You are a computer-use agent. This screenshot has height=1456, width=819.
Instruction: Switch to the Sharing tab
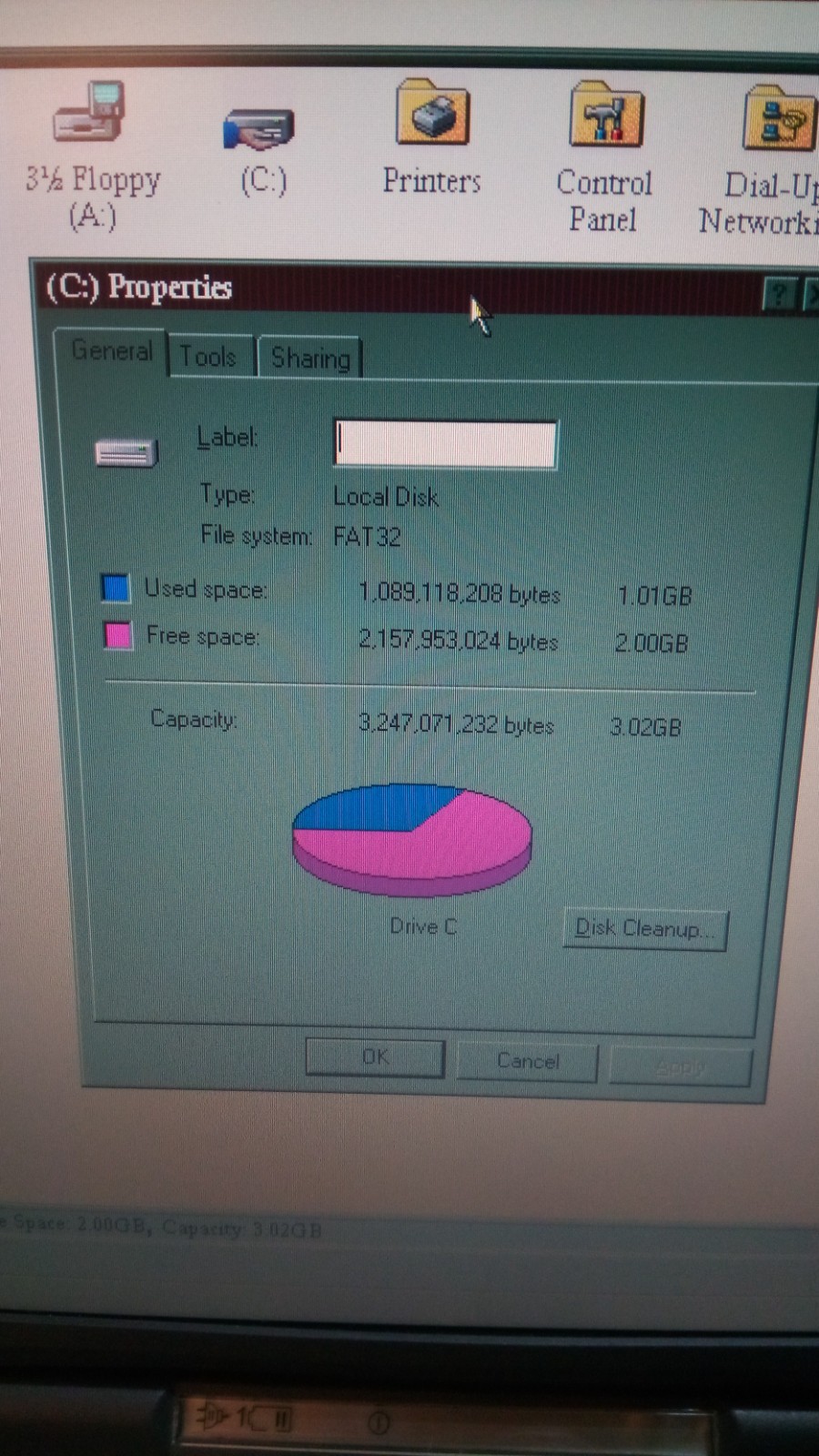click(x=310, y=358)
